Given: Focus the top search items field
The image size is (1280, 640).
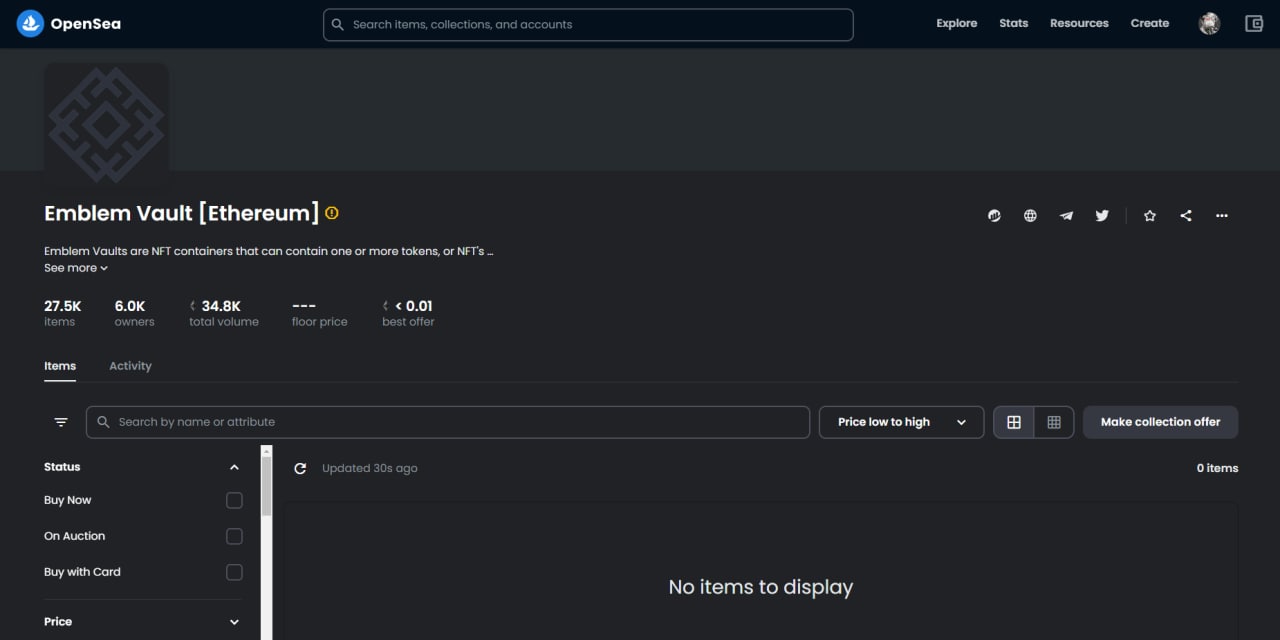Looking at the screenshot, I should click(588, 25).
